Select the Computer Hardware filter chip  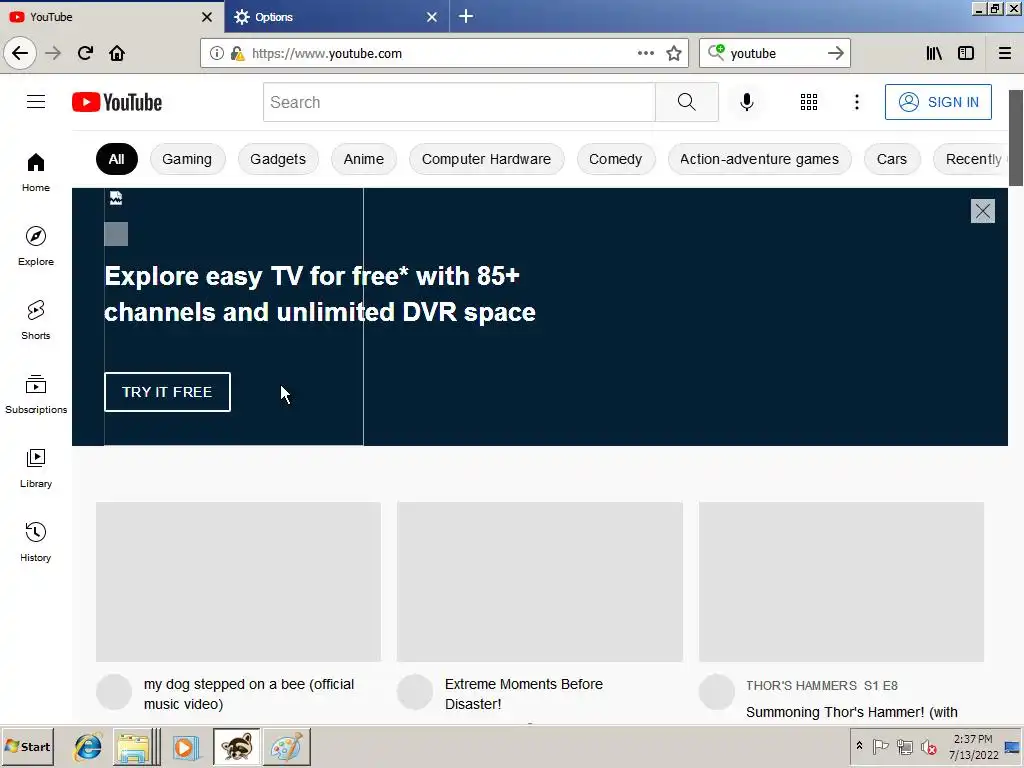[x=487, y=159]
